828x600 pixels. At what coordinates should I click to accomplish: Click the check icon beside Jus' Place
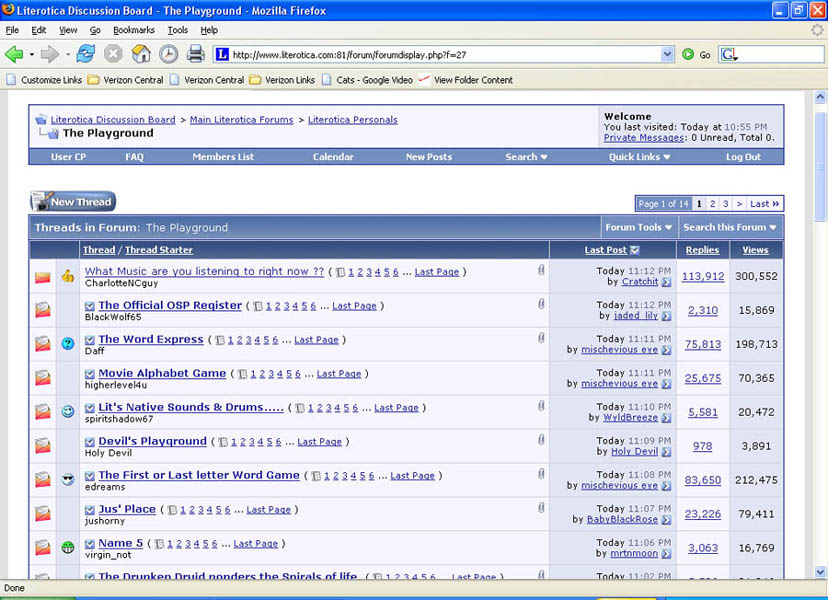point(90,510)
